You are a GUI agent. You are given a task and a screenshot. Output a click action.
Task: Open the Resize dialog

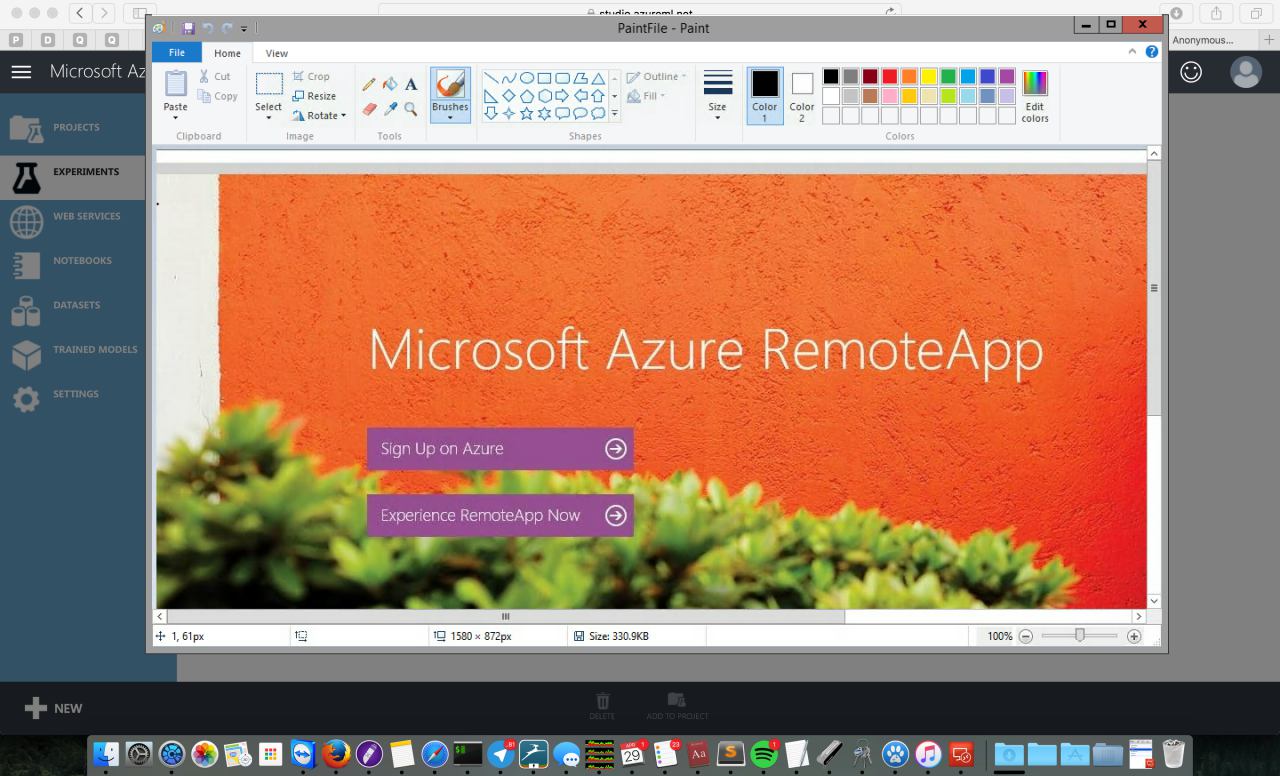pyautogui.click(x=314, y=96)
